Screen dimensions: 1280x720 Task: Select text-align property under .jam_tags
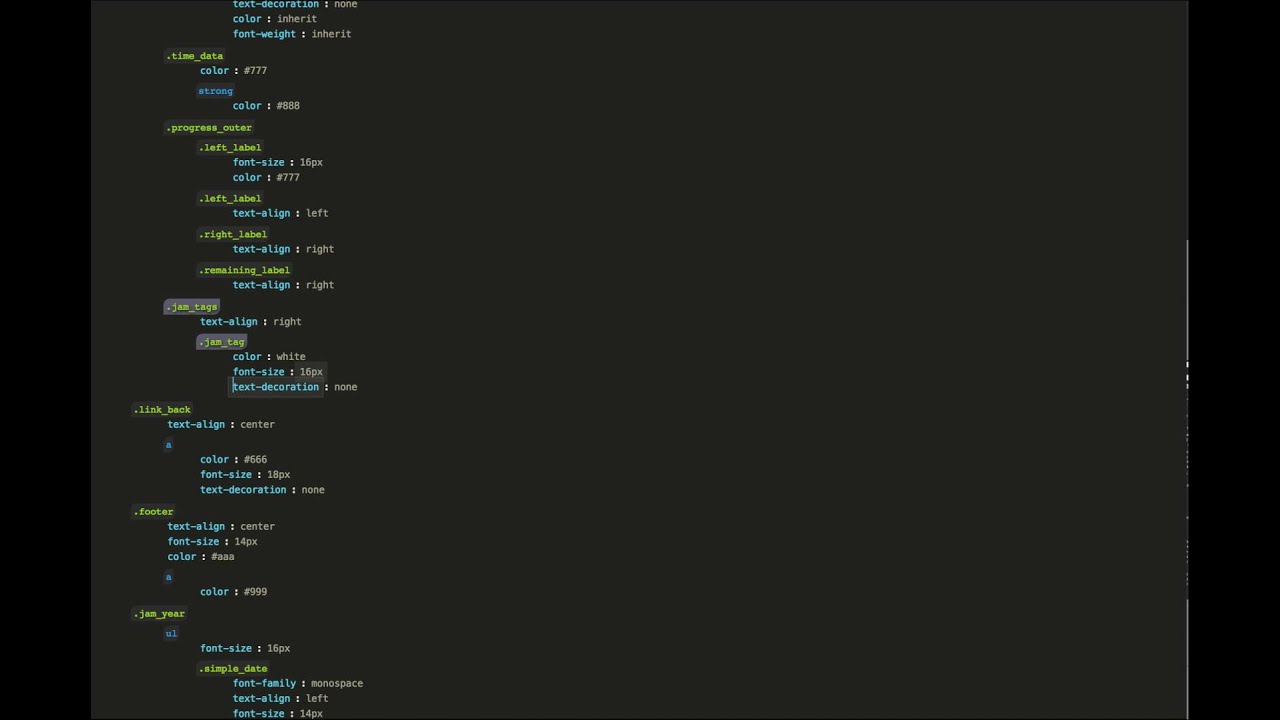[229, 322]
